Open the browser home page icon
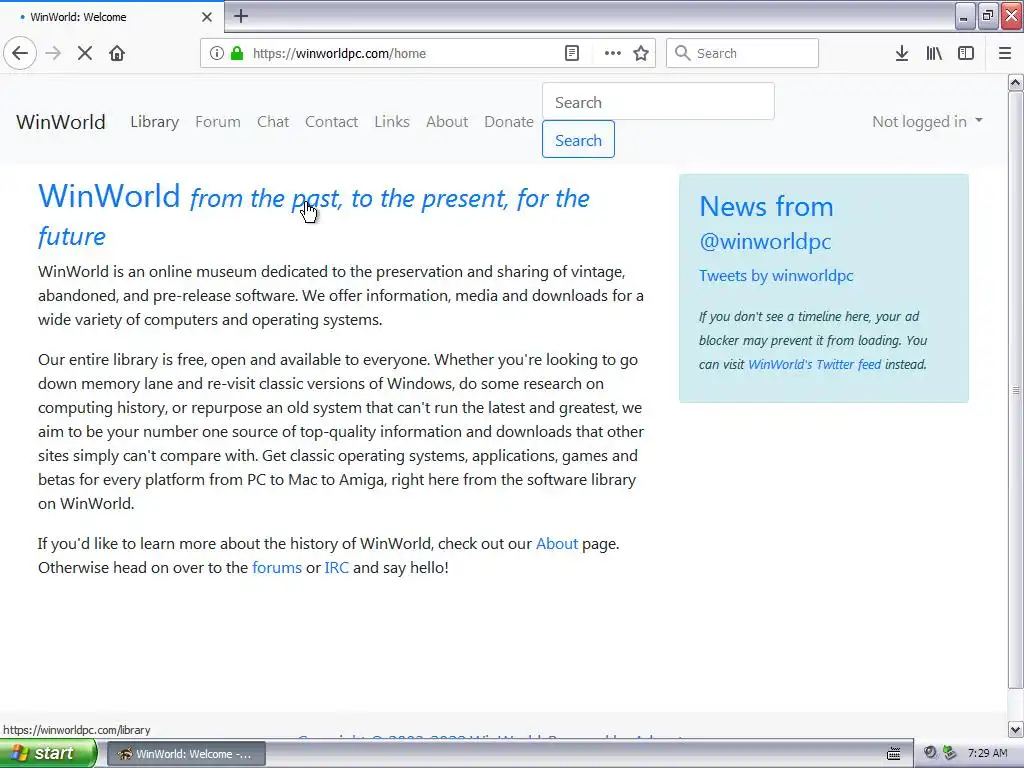Screen dimensions: 1024x768 tap(117, 53)
